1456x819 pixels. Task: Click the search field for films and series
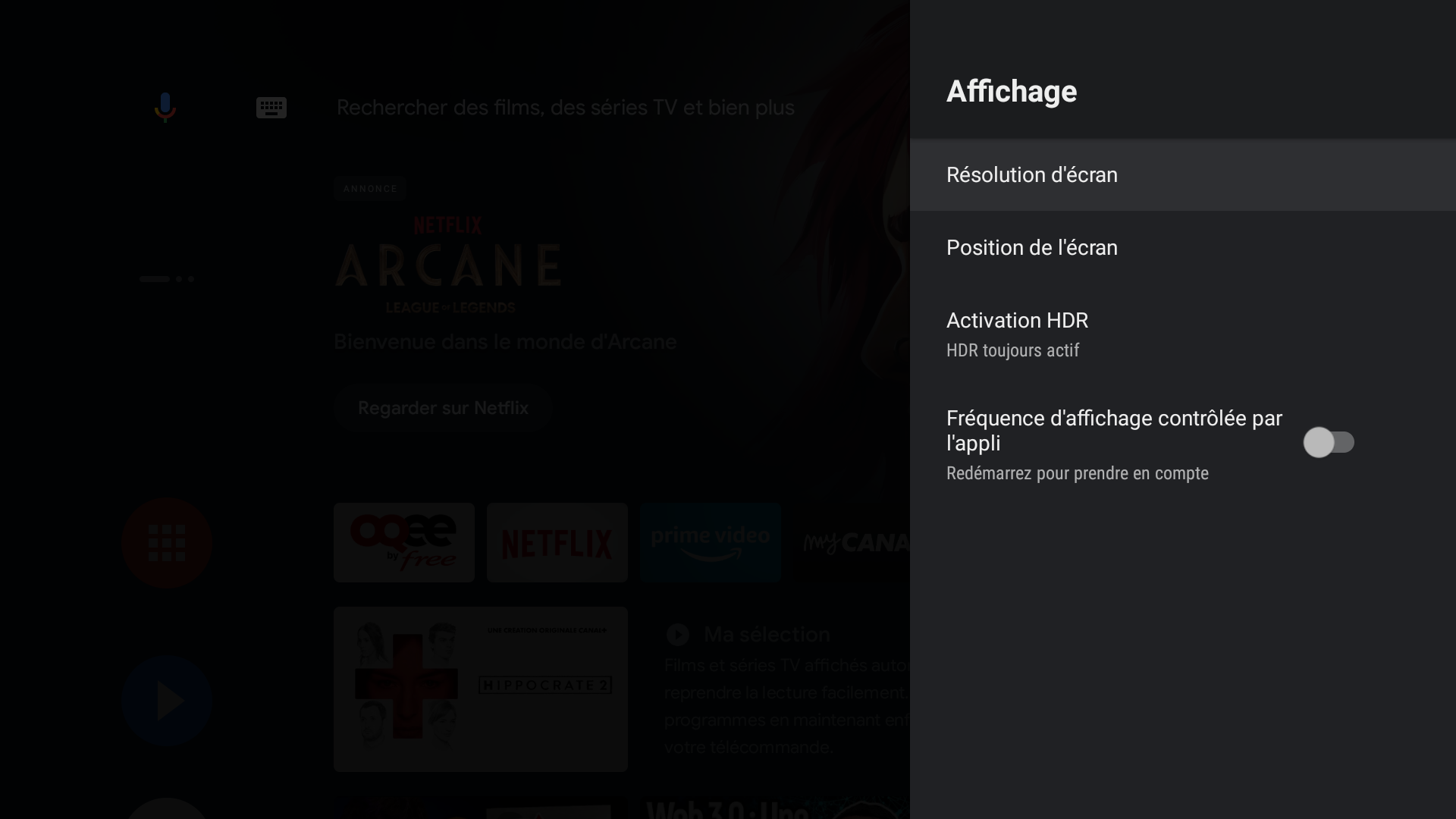pyautogui.click(x=565, y=108)
